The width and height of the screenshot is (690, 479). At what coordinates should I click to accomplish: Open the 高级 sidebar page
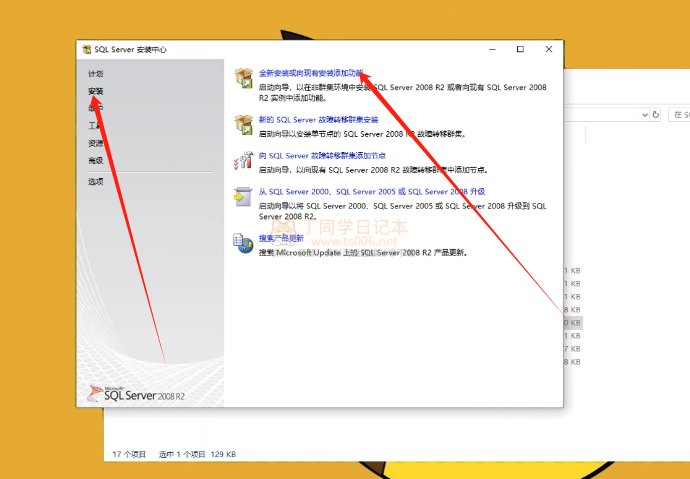(95, 160)
